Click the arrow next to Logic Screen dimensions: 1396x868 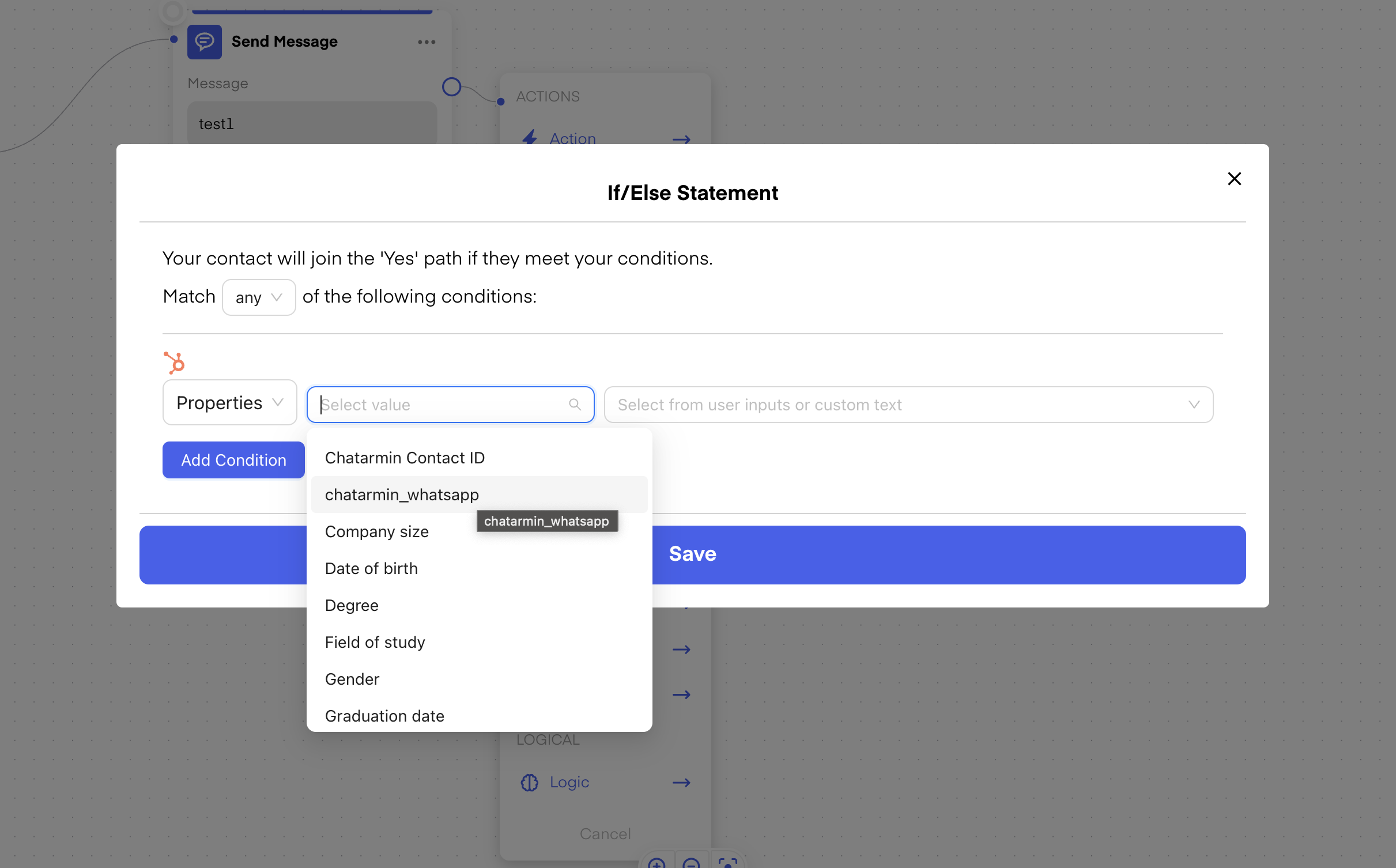(x=681, y=782)
